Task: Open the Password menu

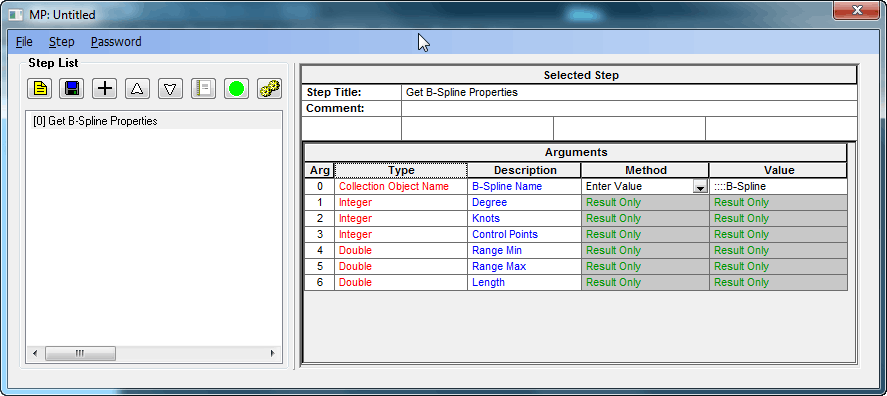Action: (x=116, y=42)
